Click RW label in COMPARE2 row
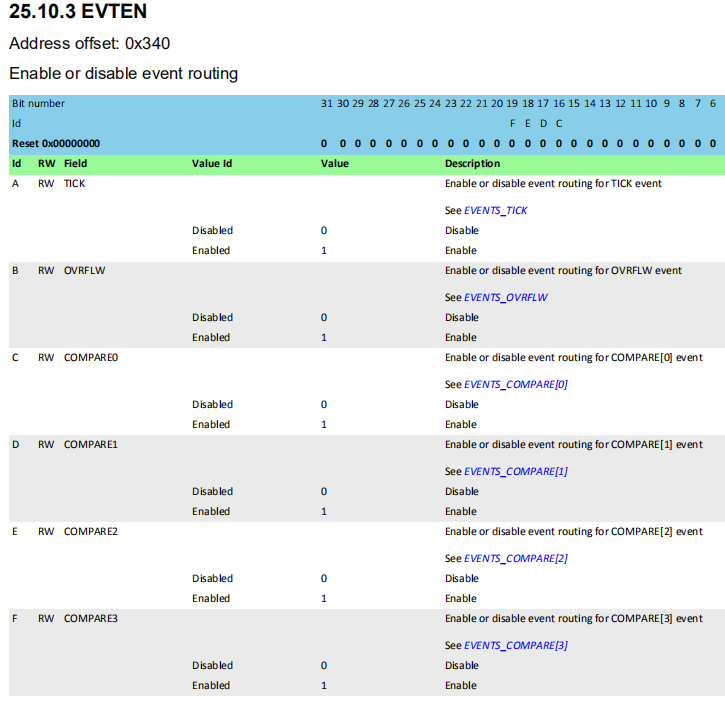 [x=46, y=531]
